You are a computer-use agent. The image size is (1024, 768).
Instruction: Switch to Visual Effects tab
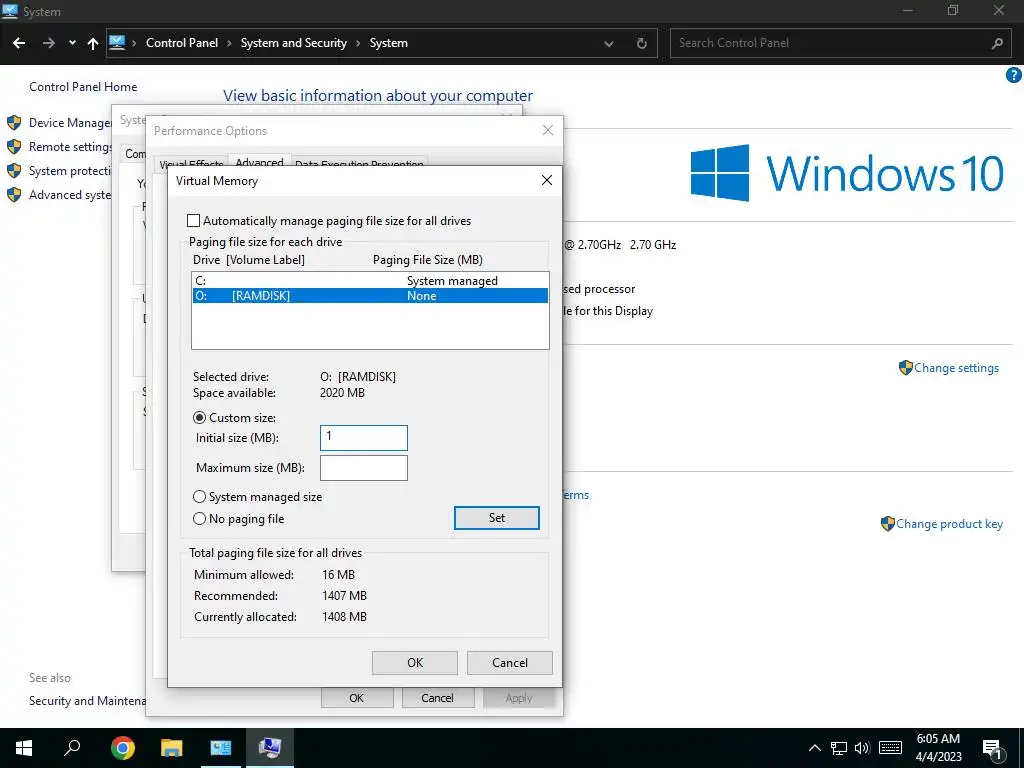pyautogui.click(x=191, y=163)
